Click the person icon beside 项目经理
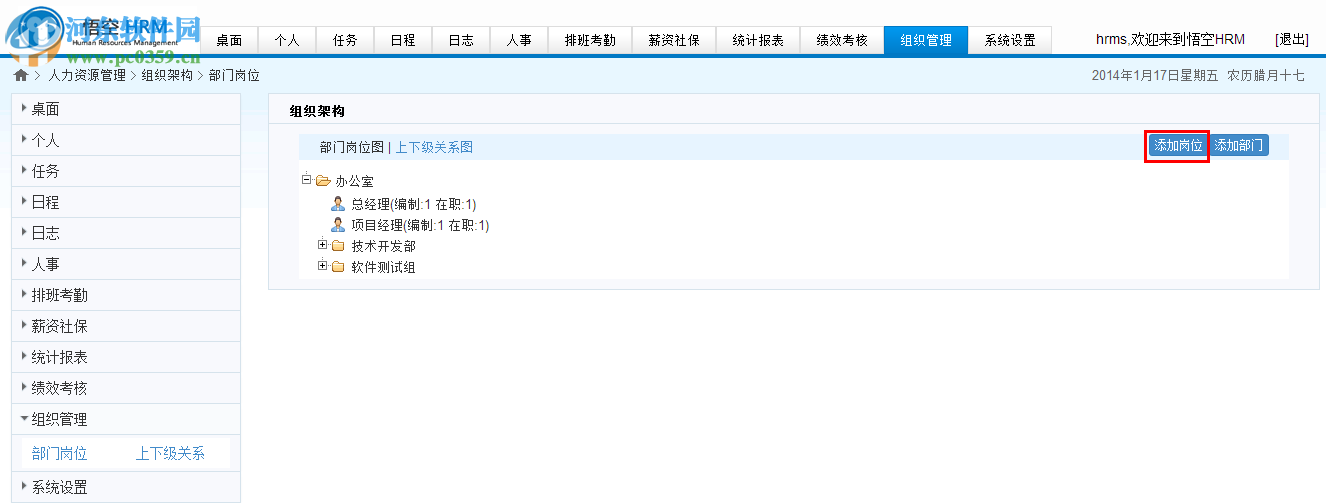 pyautogui.click(x=338, y=225)
